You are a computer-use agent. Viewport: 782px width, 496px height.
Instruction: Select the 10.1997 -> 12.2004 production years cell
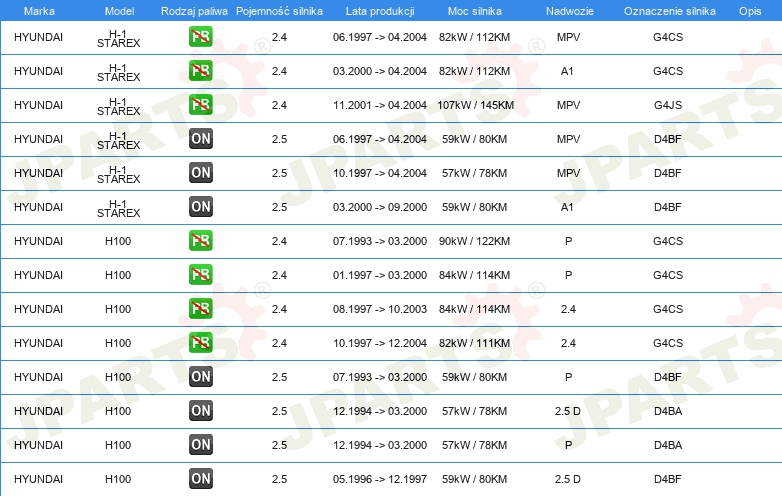tap(380, 343)
